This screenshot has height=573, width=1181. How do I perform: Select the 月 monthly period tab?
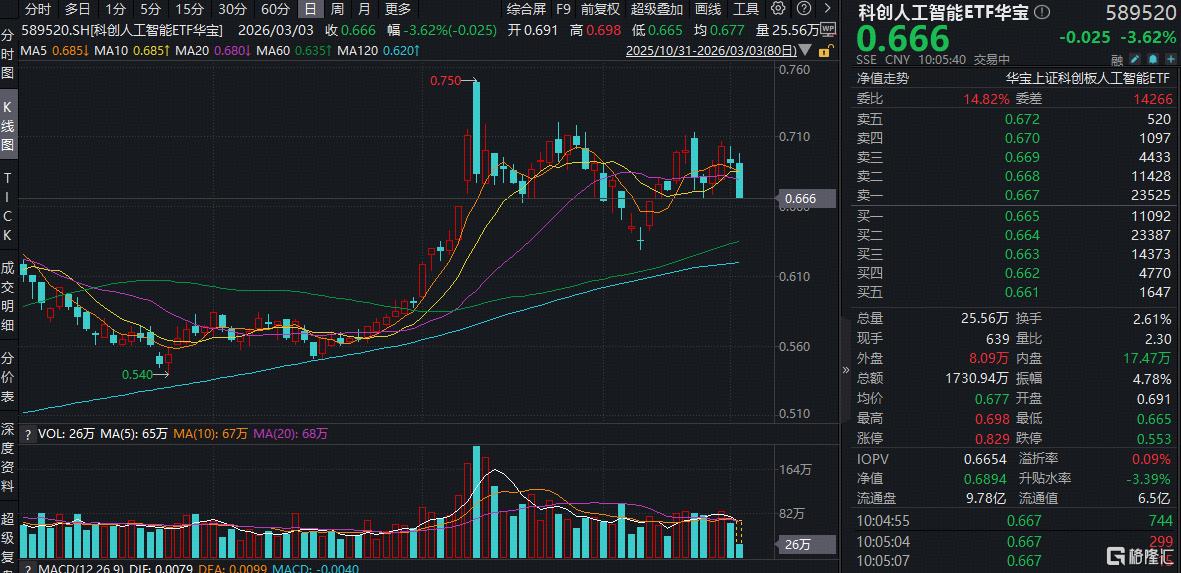pos(365,9)
